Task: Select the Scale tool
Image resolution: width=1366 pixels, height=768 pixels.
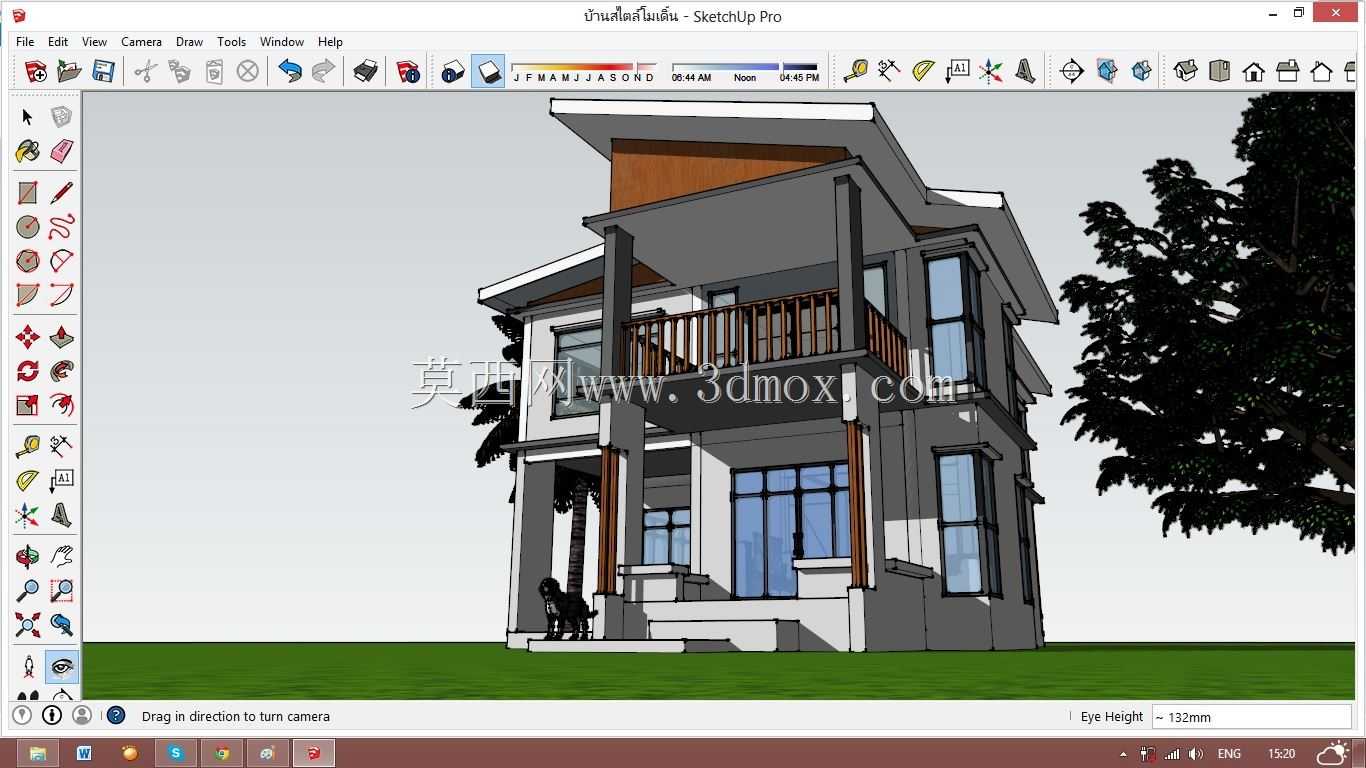Action: tap(27, 405)
